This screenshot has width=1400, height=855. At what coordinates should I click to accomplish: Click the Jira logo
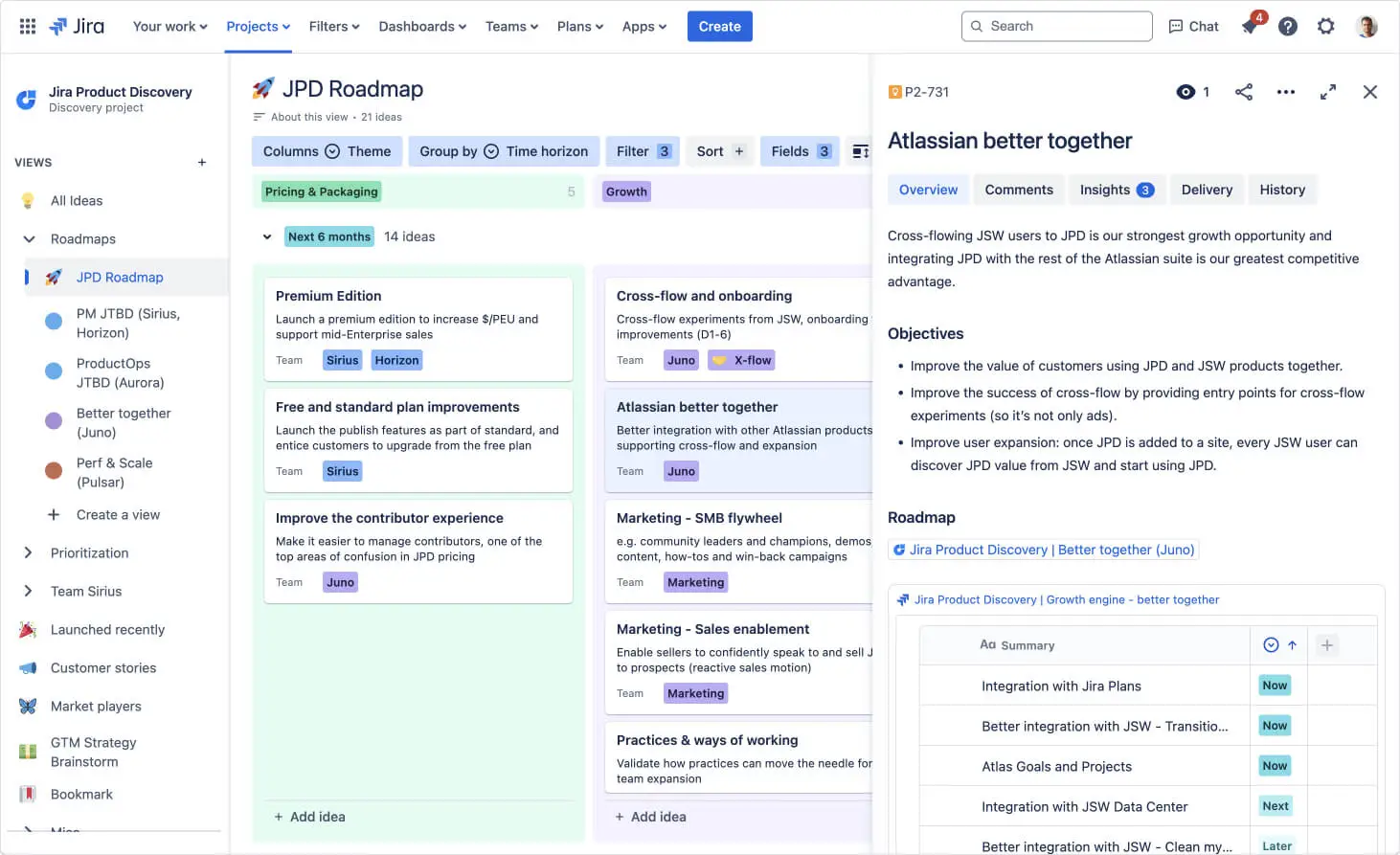point(77,26)
